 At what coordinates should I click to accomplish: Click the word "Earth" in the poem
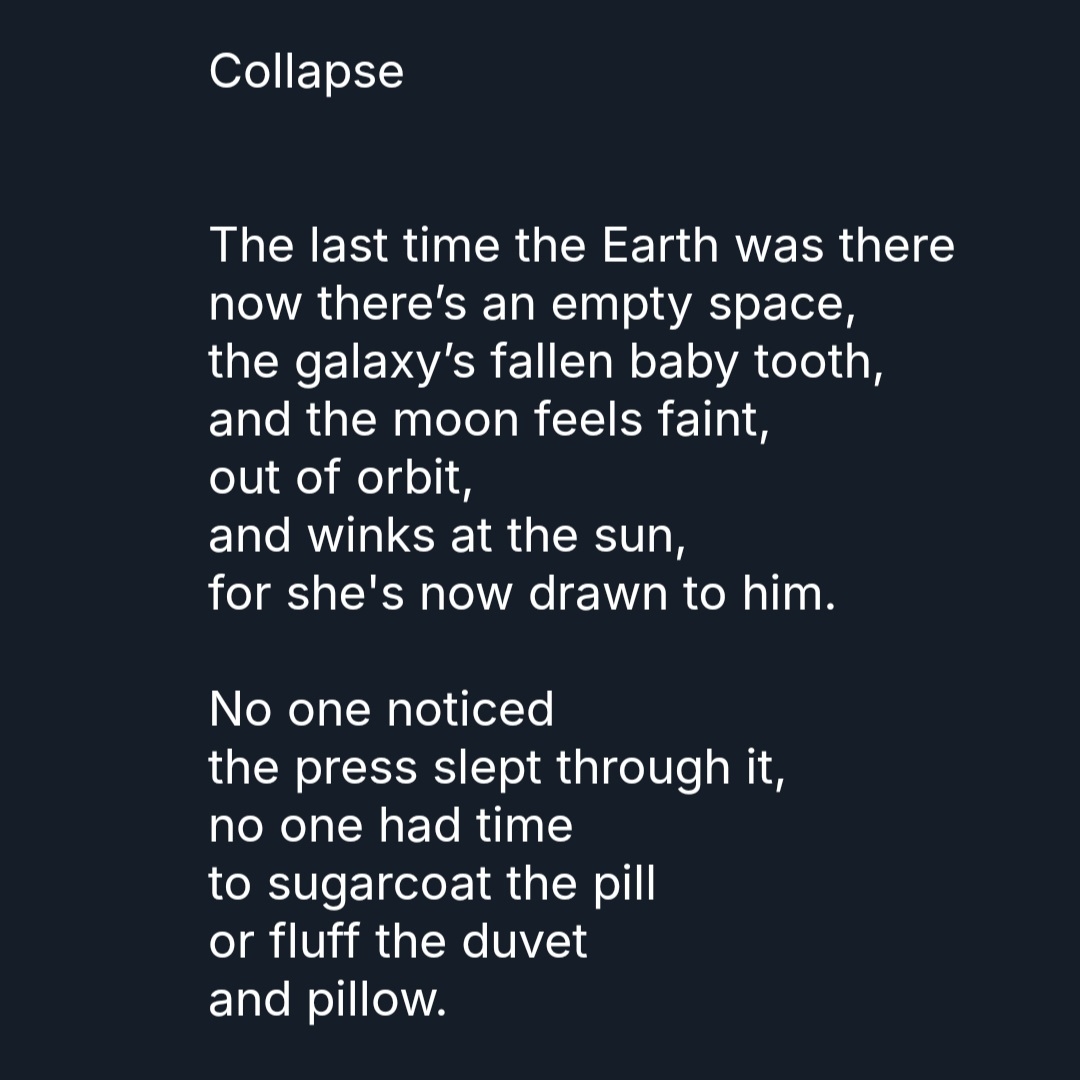(x=660, y=246)
